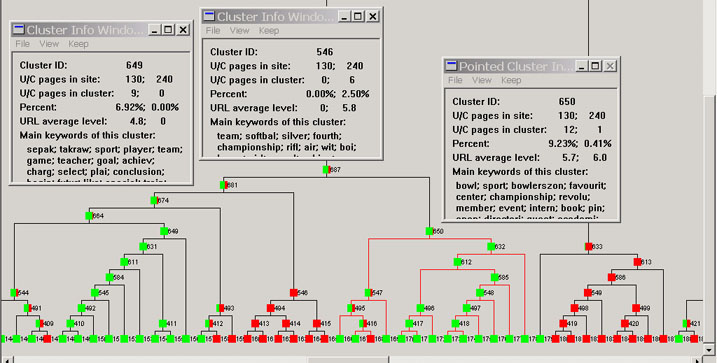717x363 pixels.
Task: Select cluster node 493
Action: click(220, 308)
